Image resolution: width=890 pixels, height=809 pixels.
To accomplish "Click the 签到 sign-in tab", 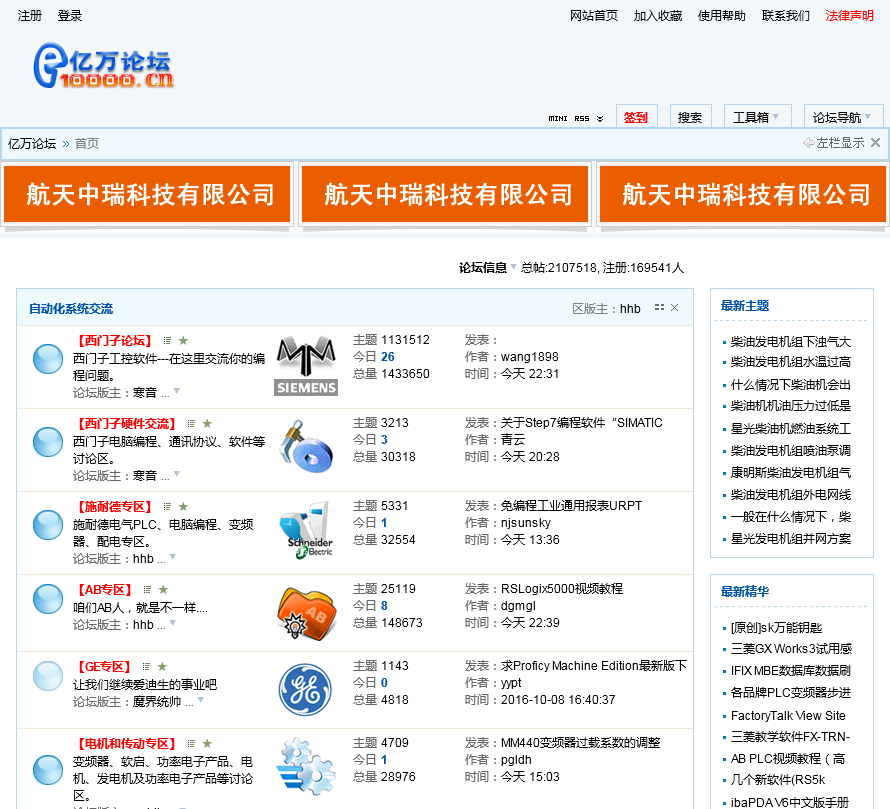I will (636, 118).
